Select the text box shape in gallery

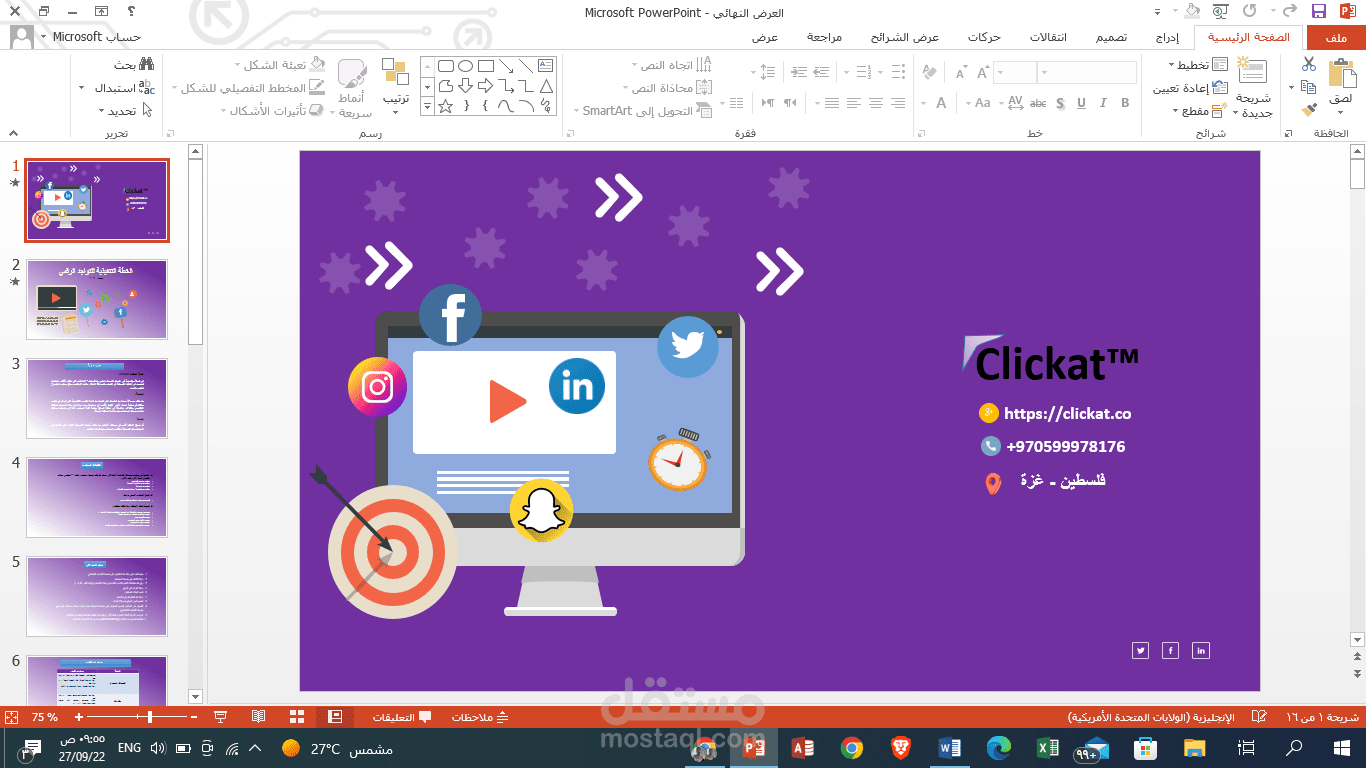[546, 65]
